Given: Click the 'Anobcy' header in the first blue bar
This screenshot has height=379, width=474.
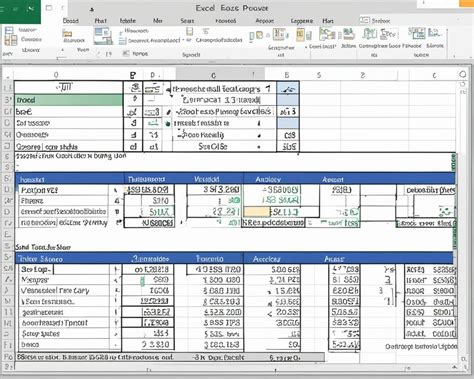Looking at the screenshot, I should point(268,179).
